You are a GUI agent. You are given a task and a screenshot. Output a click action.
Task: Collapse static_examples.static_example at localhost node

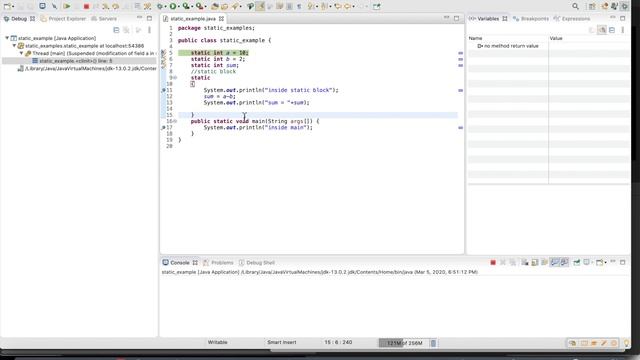pos(14,46)
